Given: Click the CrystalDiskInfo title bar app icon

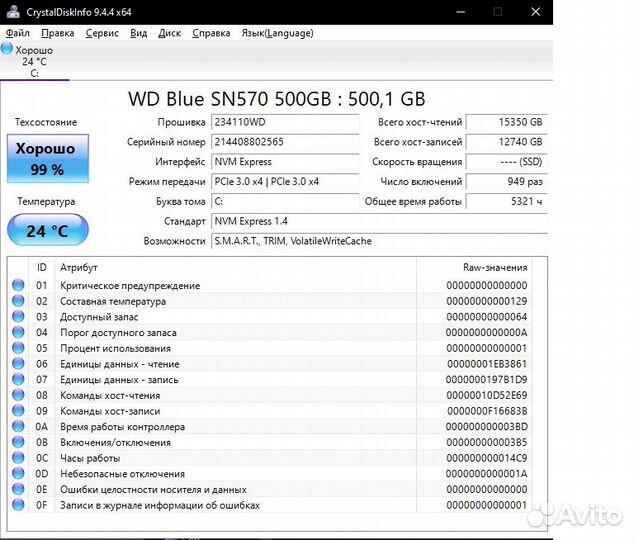Looking at the screenshot, I should click(x=13, y=11).
